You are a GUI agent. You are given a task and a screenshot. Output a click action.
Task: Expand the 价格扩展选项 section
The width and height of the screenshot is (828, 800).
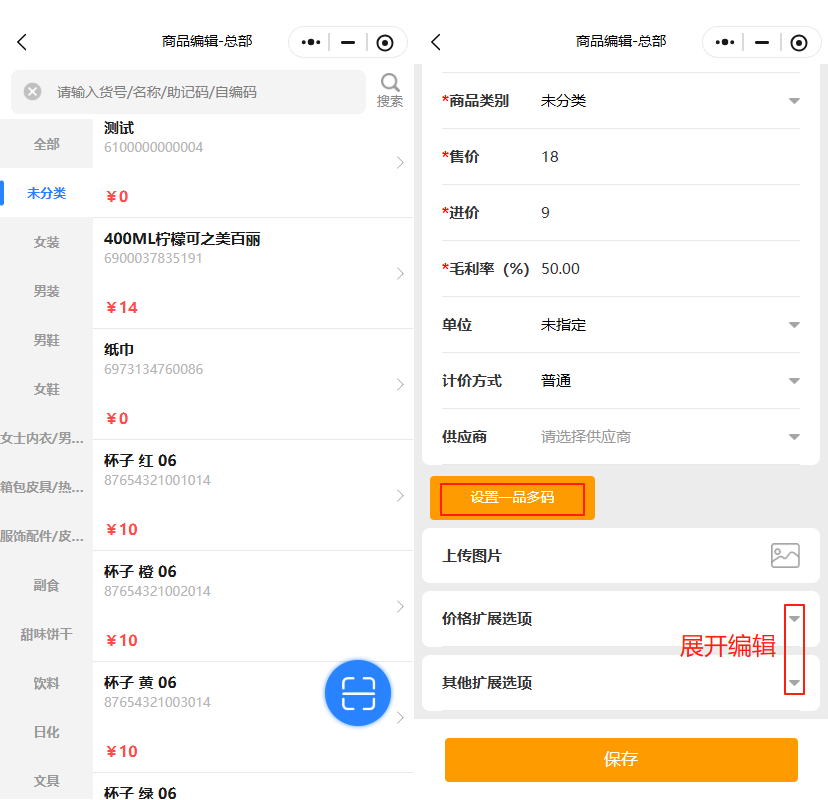pos(794,619)
